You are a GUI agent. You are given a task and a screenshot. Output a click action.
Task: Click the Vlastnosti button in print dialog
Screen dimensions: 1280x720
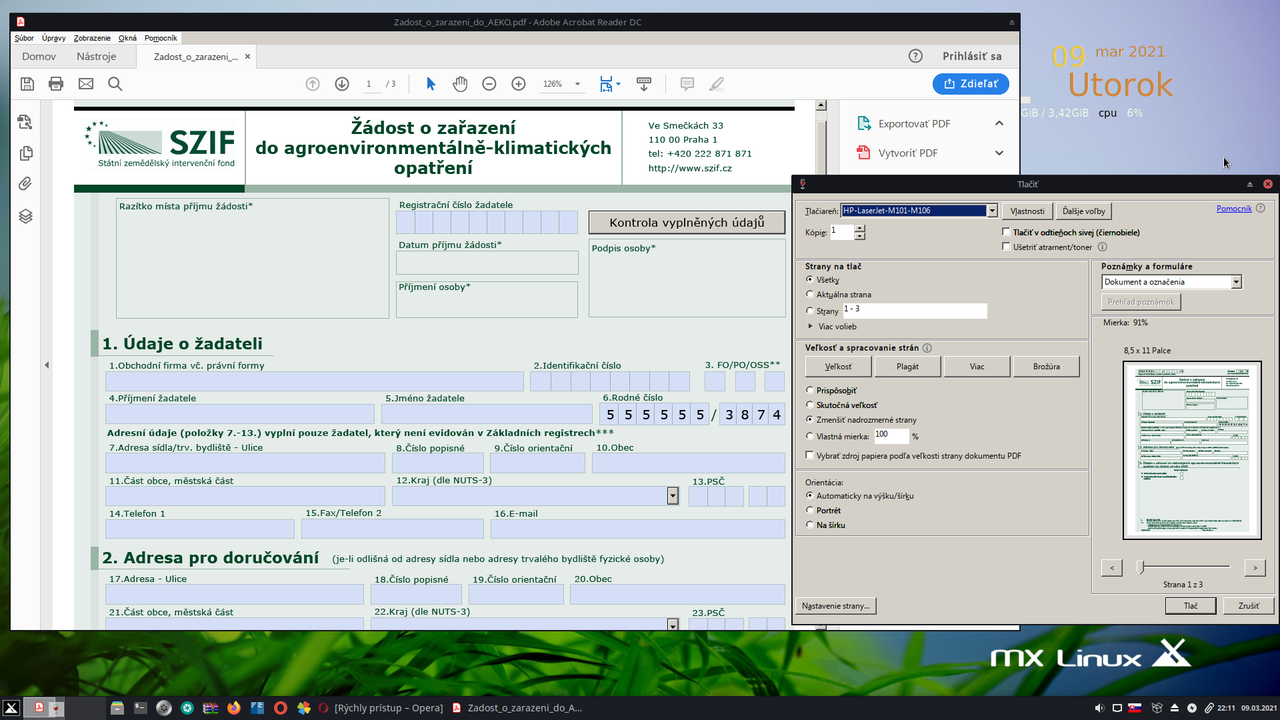1028,211
